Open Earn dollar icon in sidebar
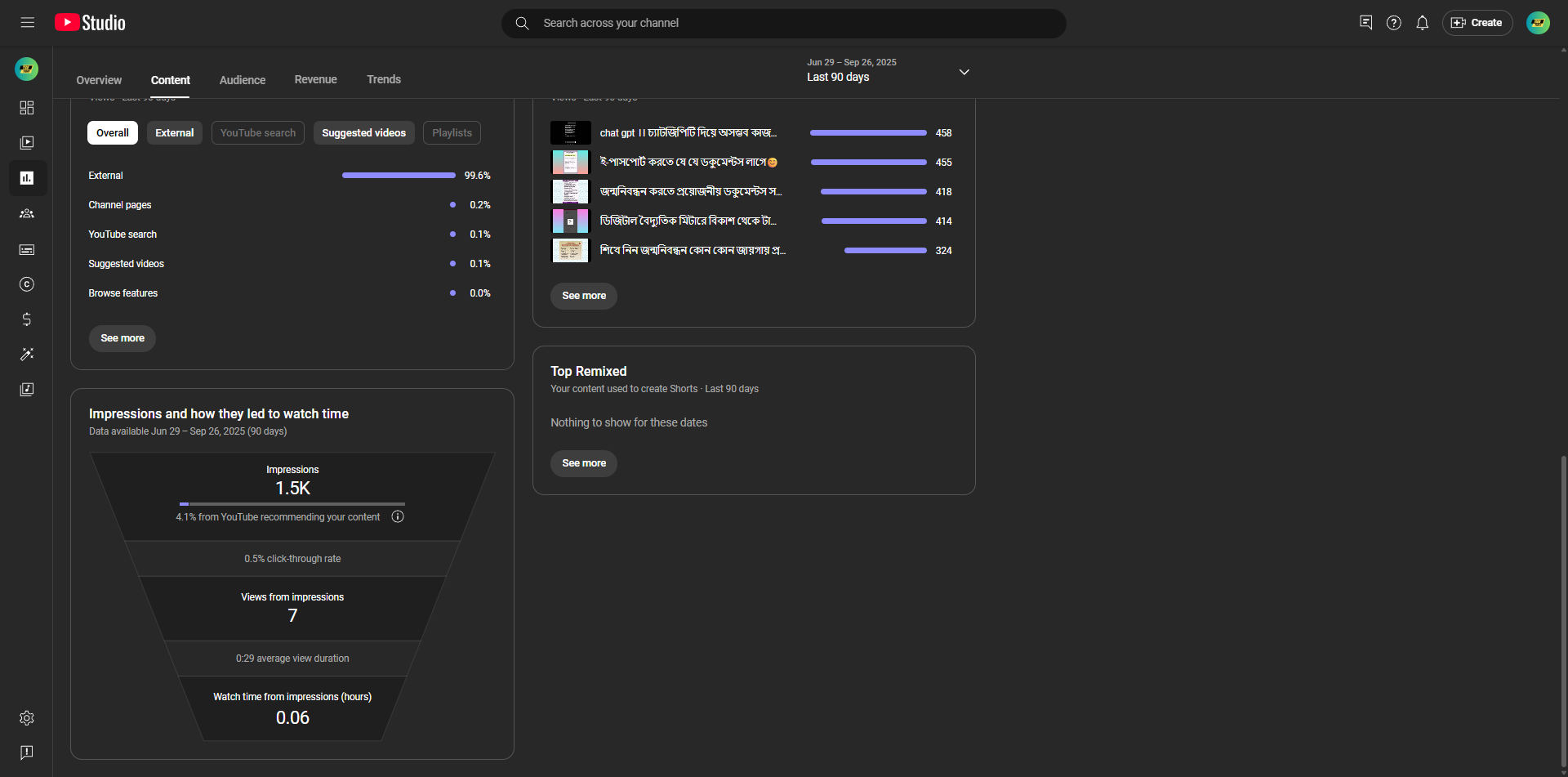The image size is (1568, 777). click(27, 319)
